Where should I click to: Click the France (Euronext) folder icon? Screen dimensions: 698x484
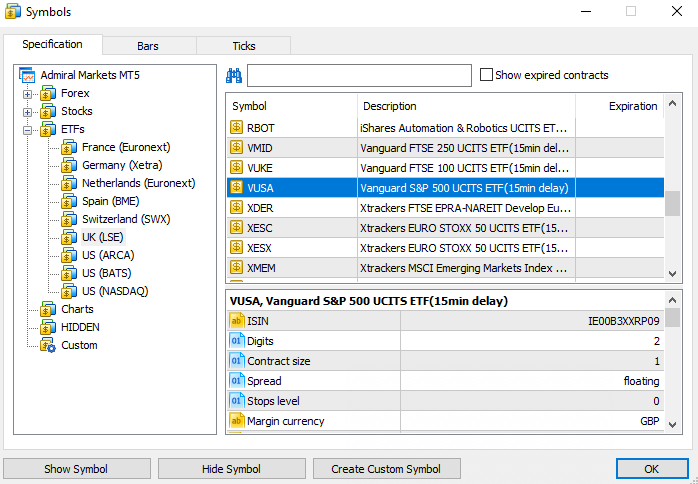click(x=69, y=147)
